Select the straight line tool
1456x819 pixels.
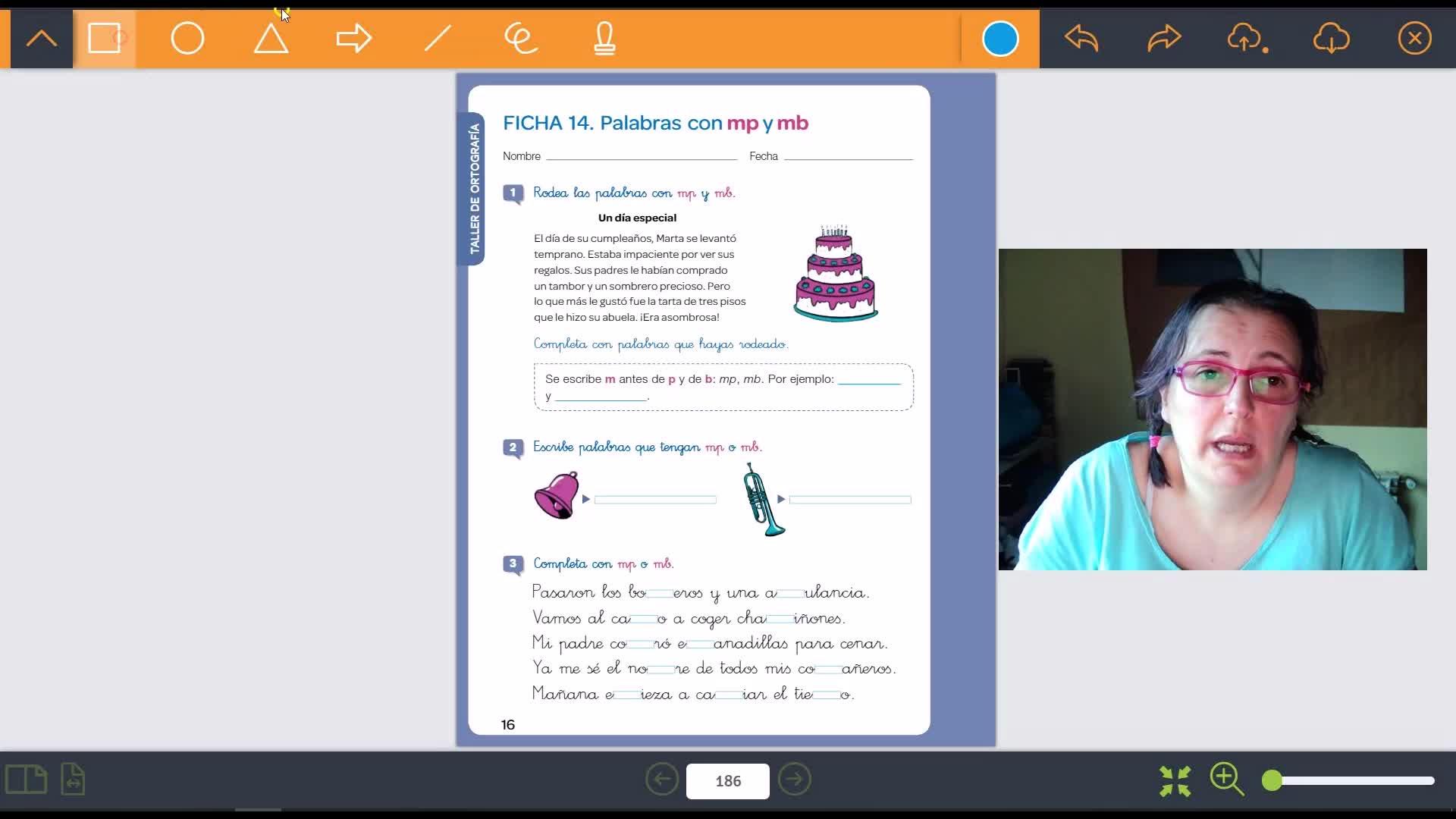(x=438, y=39)
